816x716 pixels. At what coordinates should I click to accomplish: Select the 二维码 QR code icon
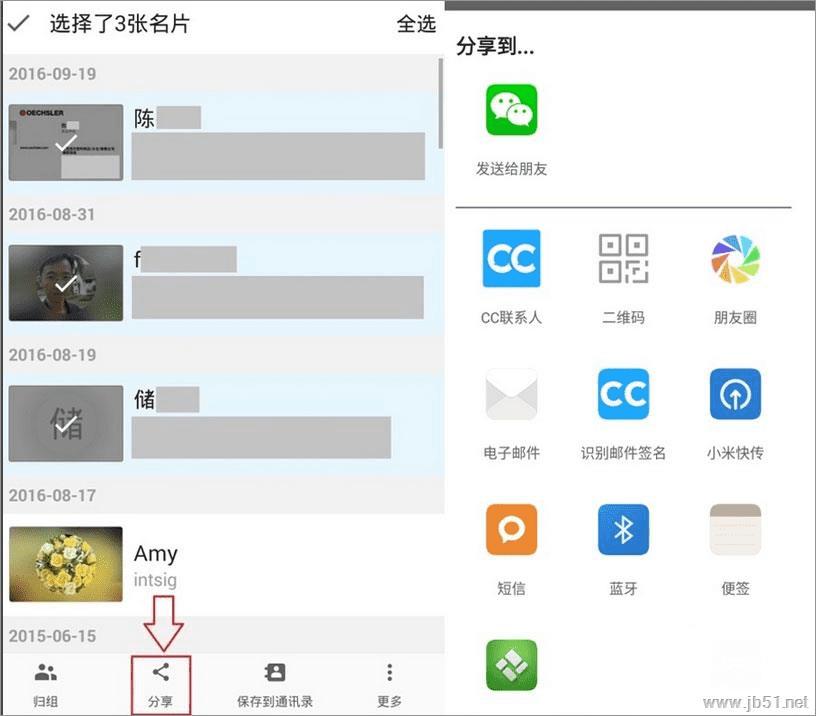(623, 258)
